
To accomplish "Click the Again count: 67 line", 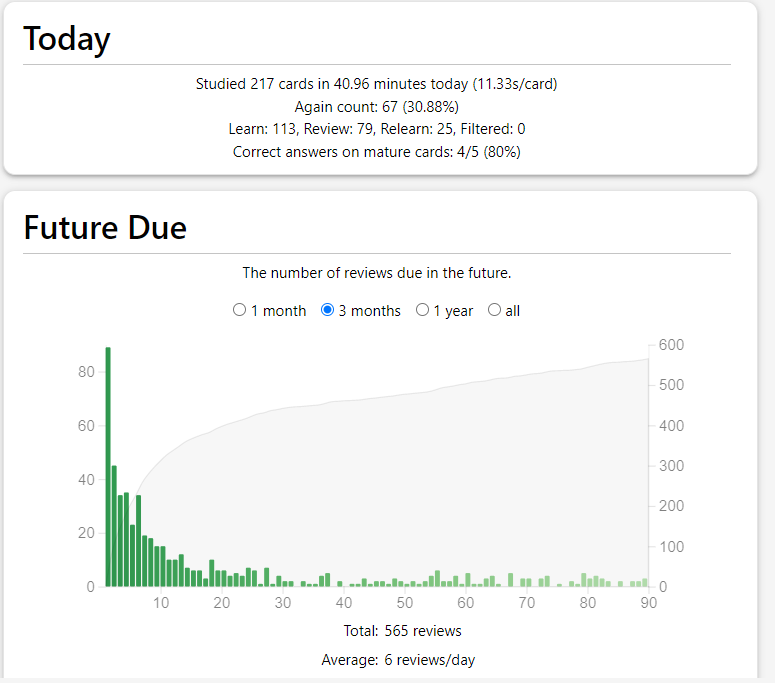I will click(376, 106).
